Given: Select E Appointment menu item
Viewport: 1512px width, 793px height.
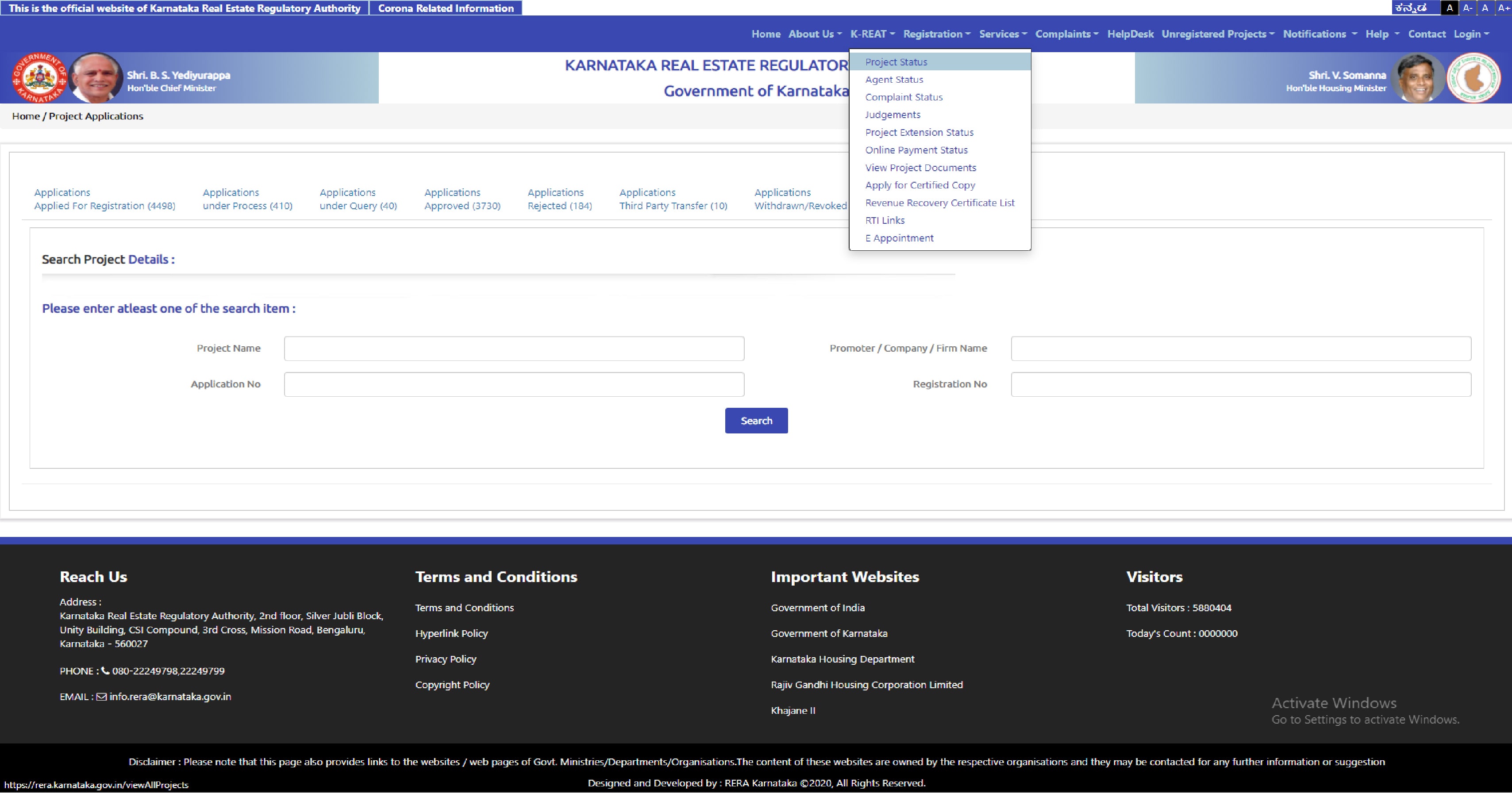Looking at the screenshot, I should [940, 238].
